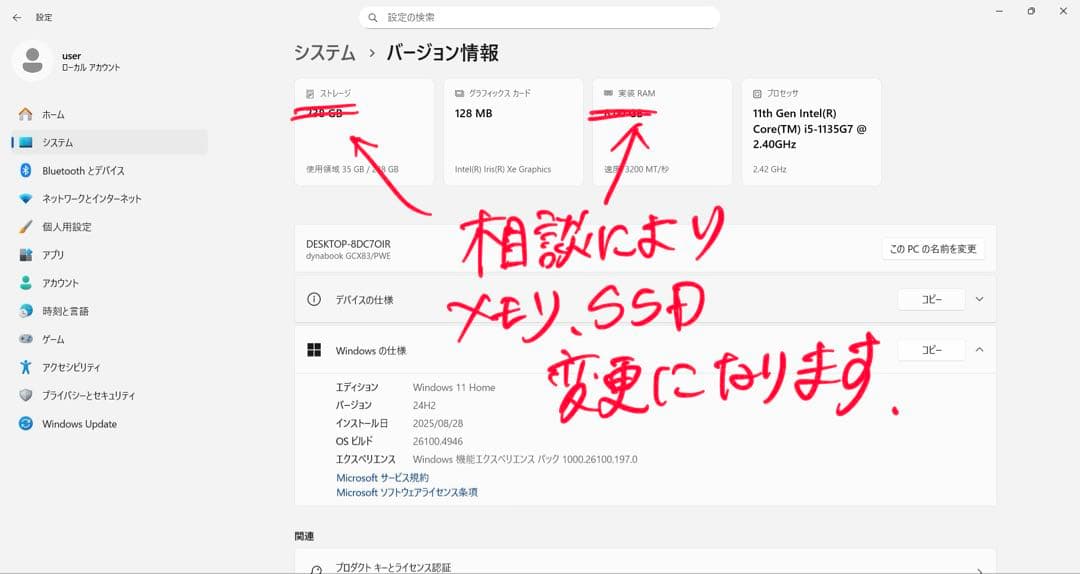
Task: Focus the 設定の検索 search box
Action: [x=539, y=17]
